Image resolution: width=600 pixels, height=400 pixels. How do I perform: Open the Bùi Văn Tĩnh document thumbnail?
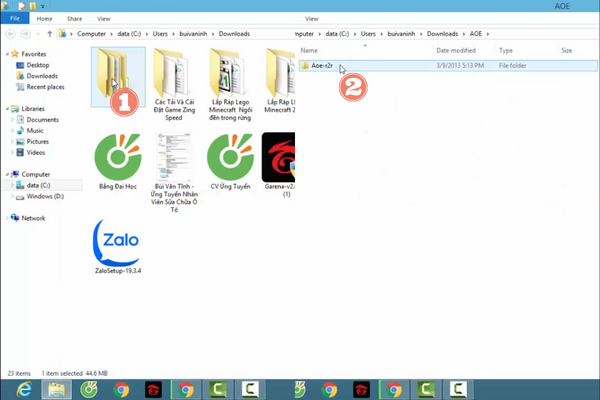coord(174,157)
